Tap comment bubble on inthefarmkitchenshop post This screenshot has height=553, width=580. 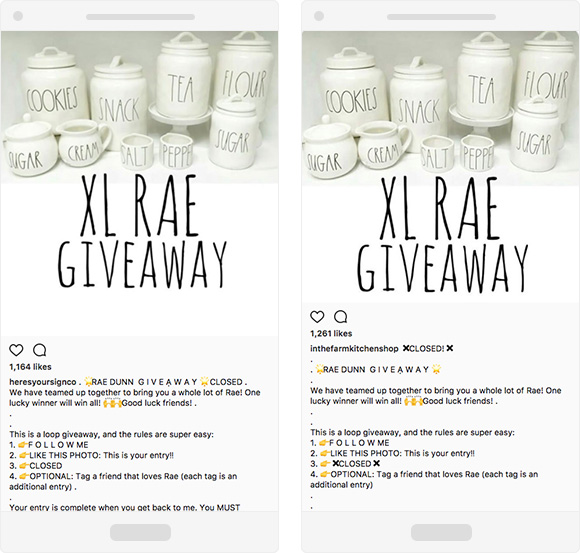point(340,317)
